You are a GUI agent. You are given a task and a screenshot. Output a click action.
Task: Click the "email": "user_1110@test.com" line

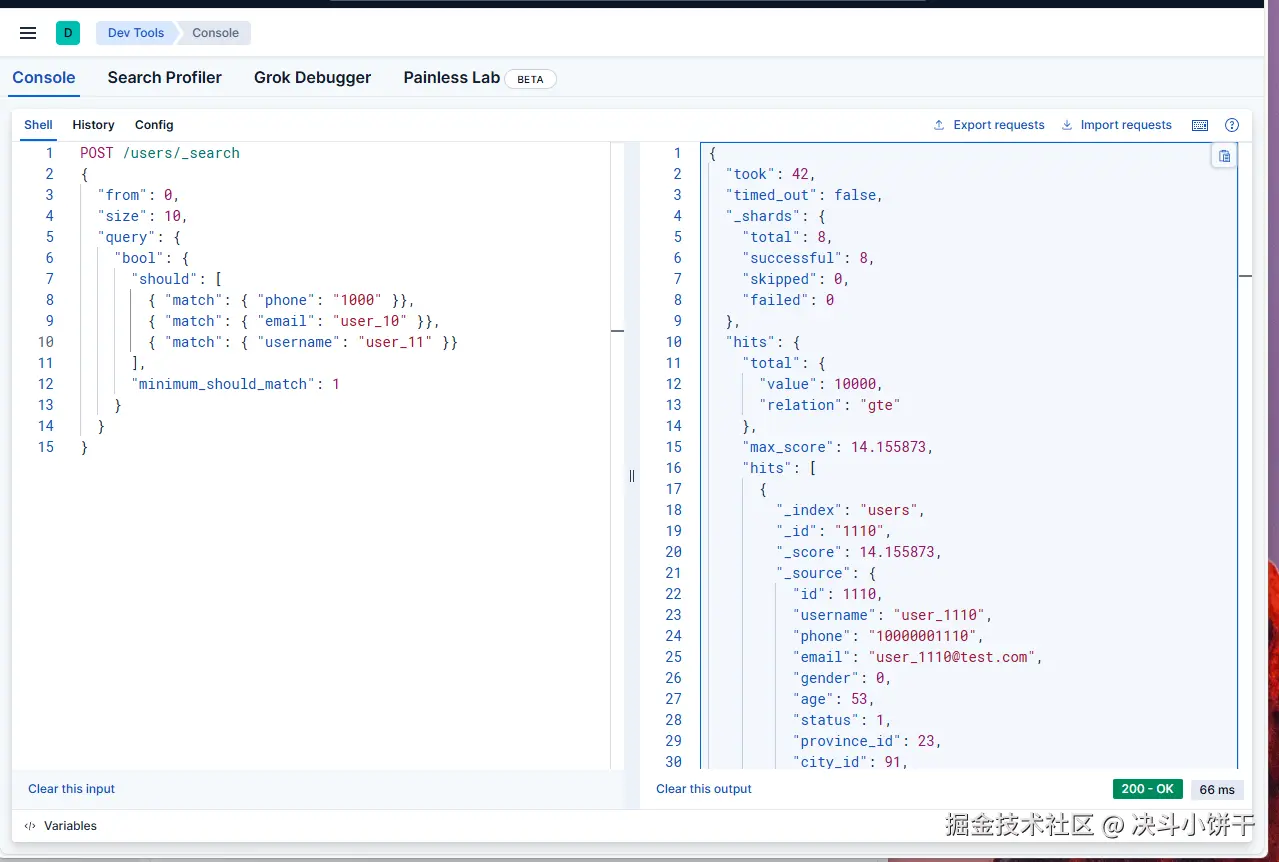pyautogui.click(x=918, y=657)
